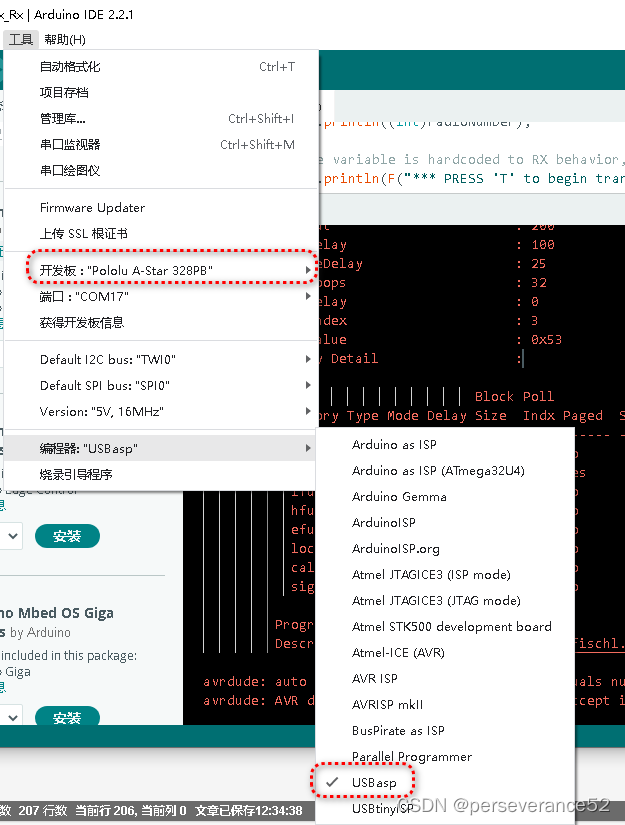Click 'Mbed OS Giga' package title
Viewport: 625px width, 825px height.
(66, 613)
